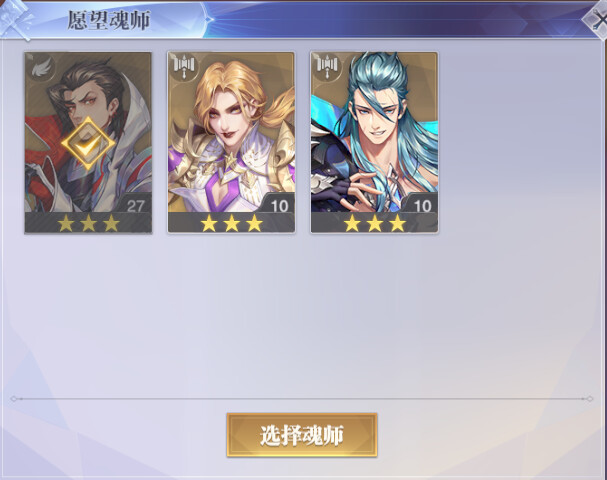
Task: Click the level 10 badge on the blonde card
Action: (x=279, y=206)
